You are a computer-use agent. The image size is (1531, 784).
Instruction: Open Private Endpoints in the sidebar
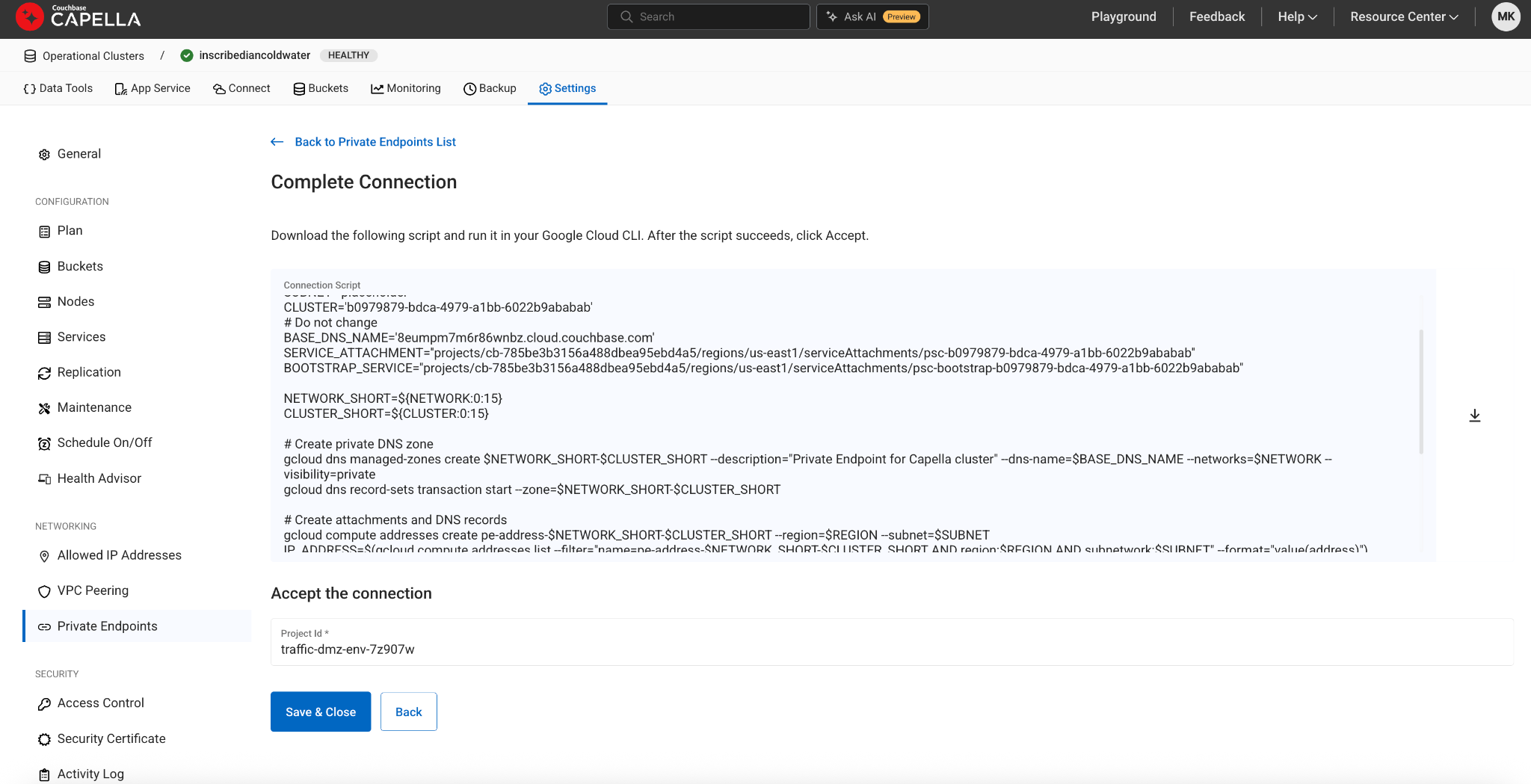(x=107, y=626)
